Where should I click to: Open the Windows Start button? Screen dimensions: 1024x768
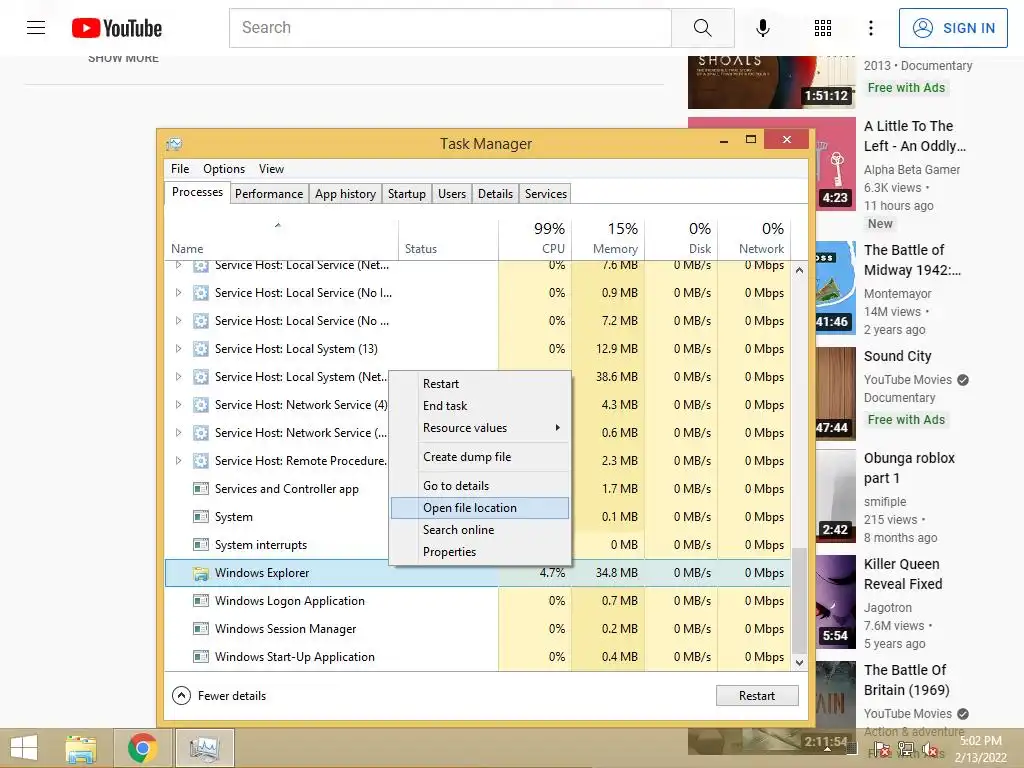point(24,748)
